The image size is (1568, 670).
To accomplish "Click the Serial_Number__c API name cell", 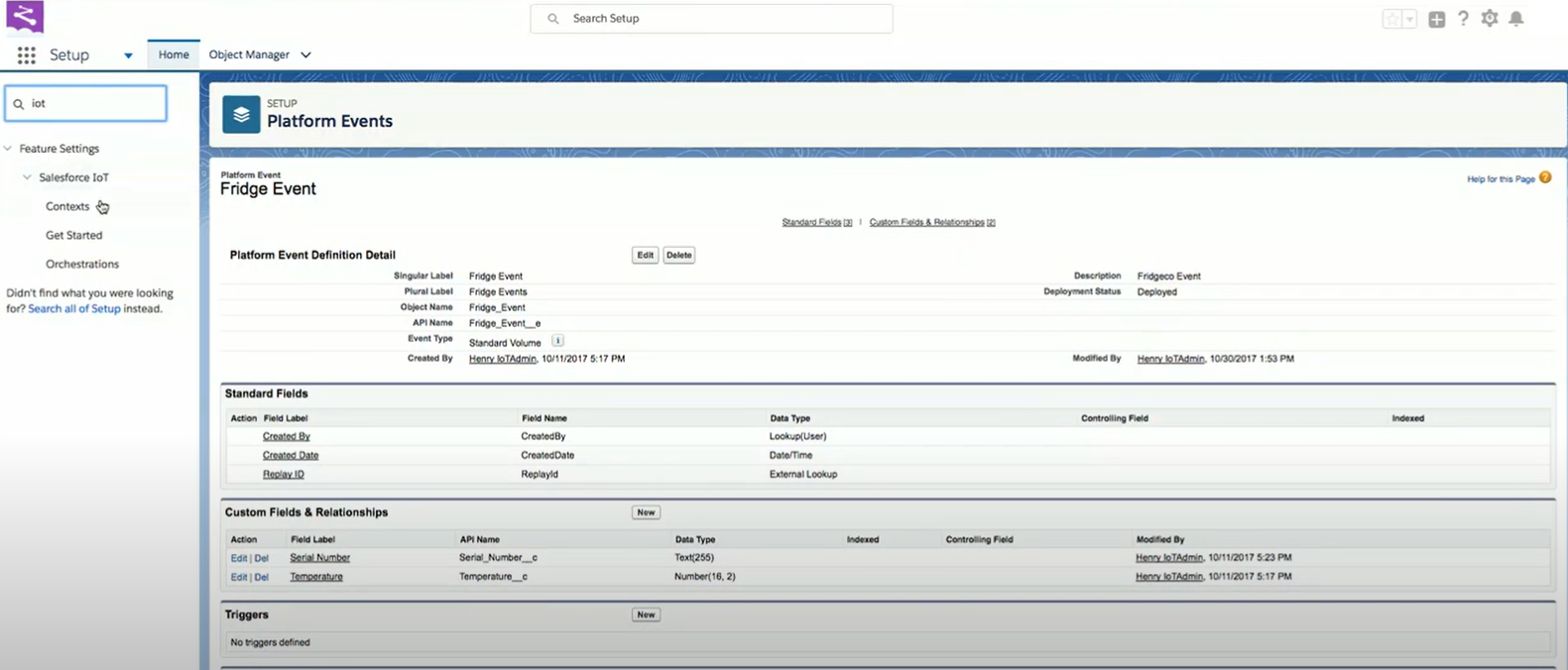I will pyautogui.click(x=498, y=558).
